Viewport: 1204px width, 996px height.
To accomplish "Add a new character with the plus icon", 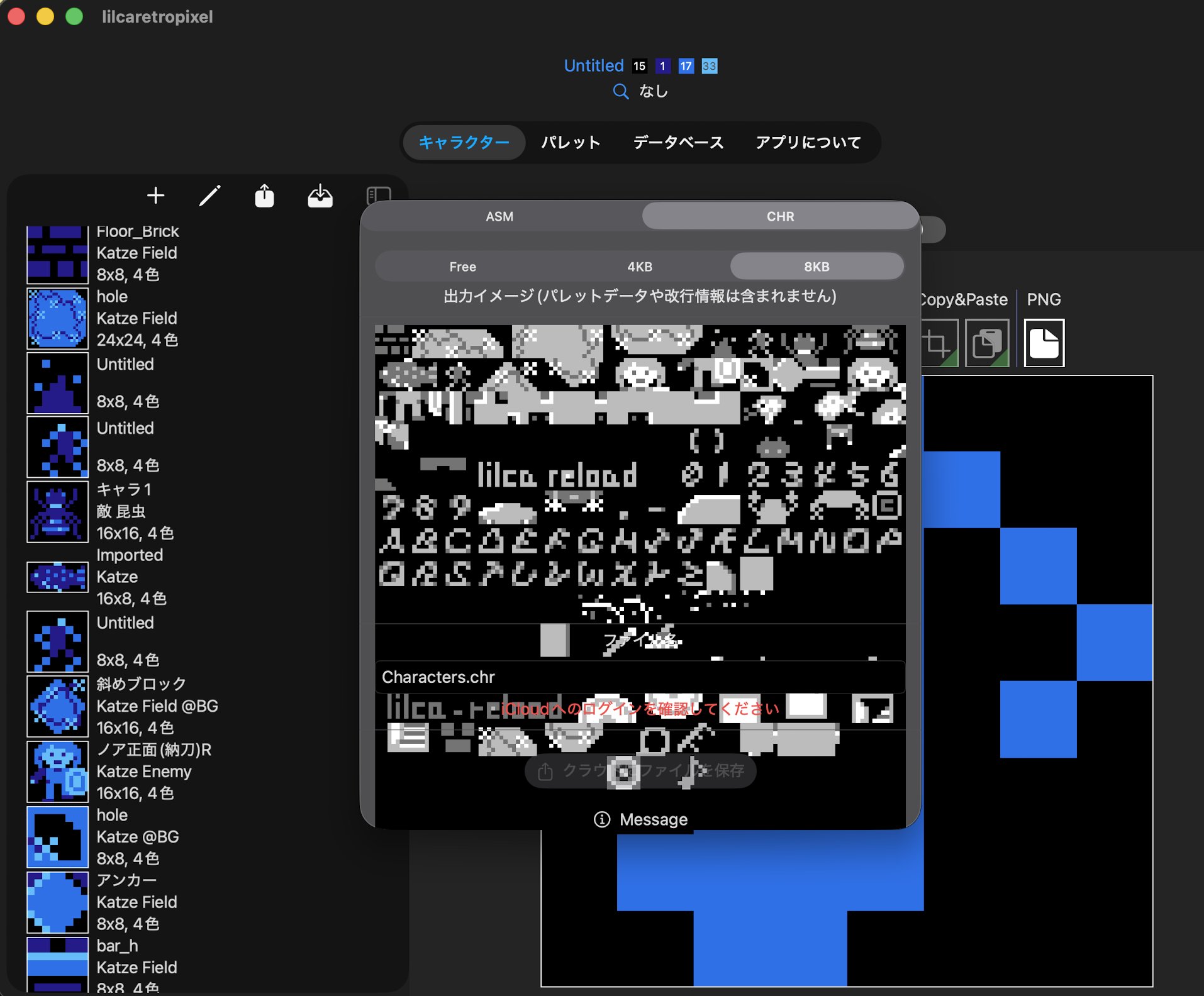I will coord(155,196).
